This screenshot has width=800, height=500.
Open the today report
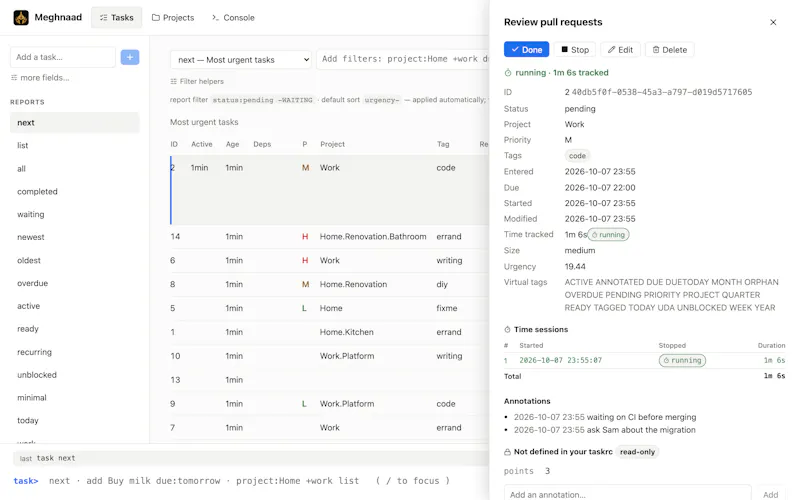[x=74, y=420]
